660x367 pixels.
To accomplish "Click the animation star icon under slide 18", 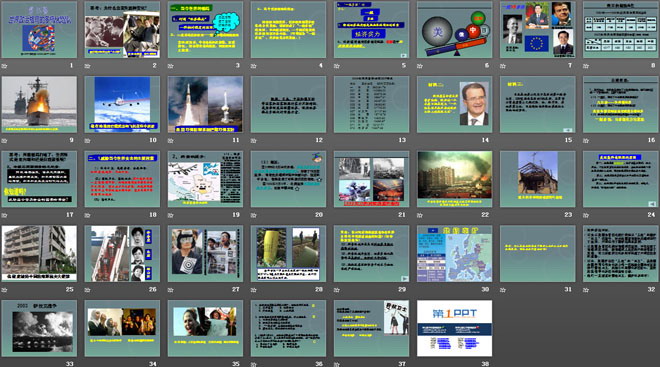I will point(87,215).
